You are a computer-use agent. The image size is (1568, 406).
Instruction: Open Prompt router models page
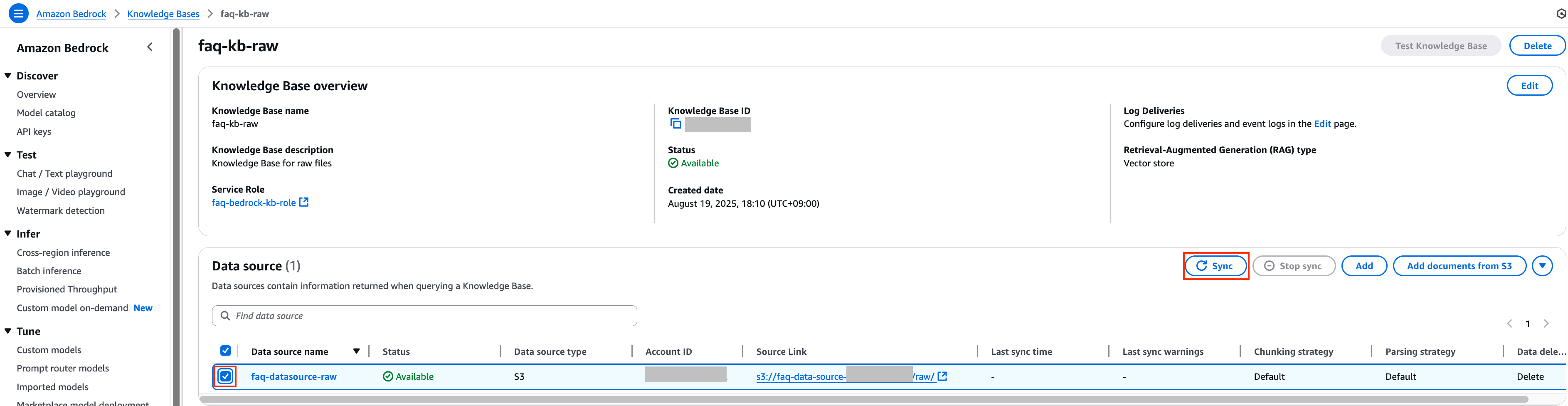pyautogui.click(x=63, y=368)
